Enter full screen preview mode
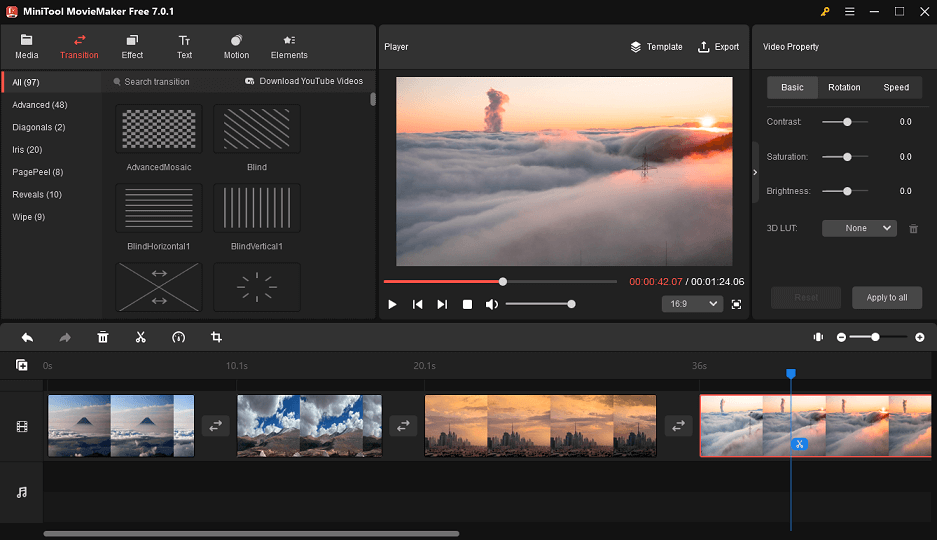Screen dimensions: 937x540 [x=736, y=304]
